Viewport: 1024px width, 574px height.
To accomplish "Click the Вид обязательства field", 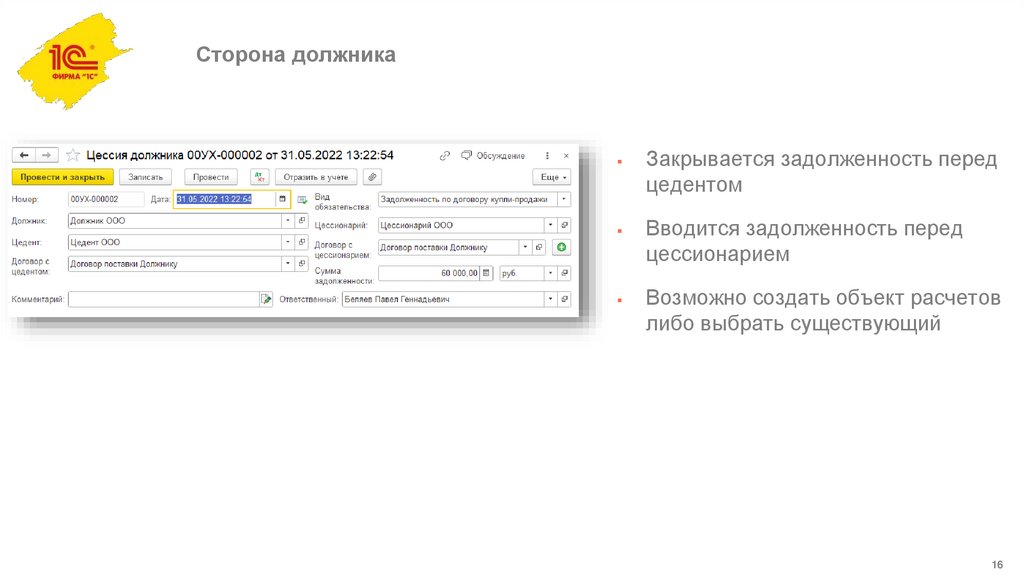I will click(x=468, y=199).
